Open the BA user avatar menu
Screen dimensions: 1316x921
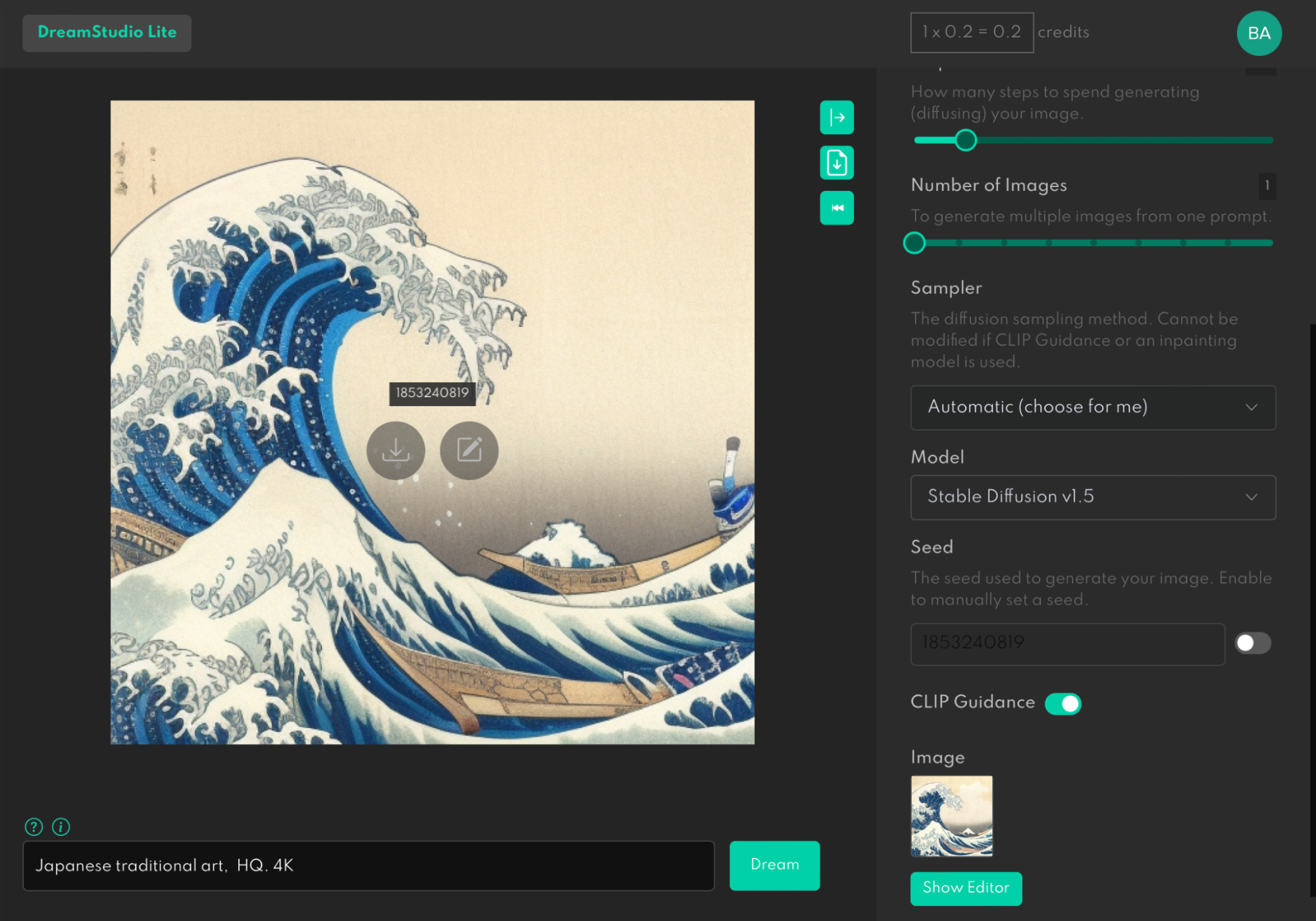1259,33
